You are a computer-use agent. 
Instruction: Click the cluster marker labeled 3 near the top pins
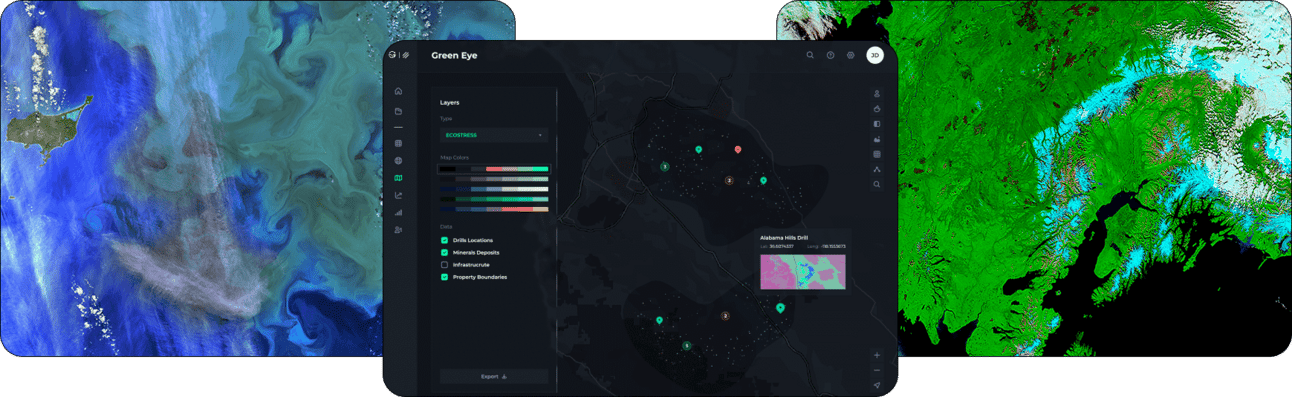pyautogui.click(x=664, y=166)
